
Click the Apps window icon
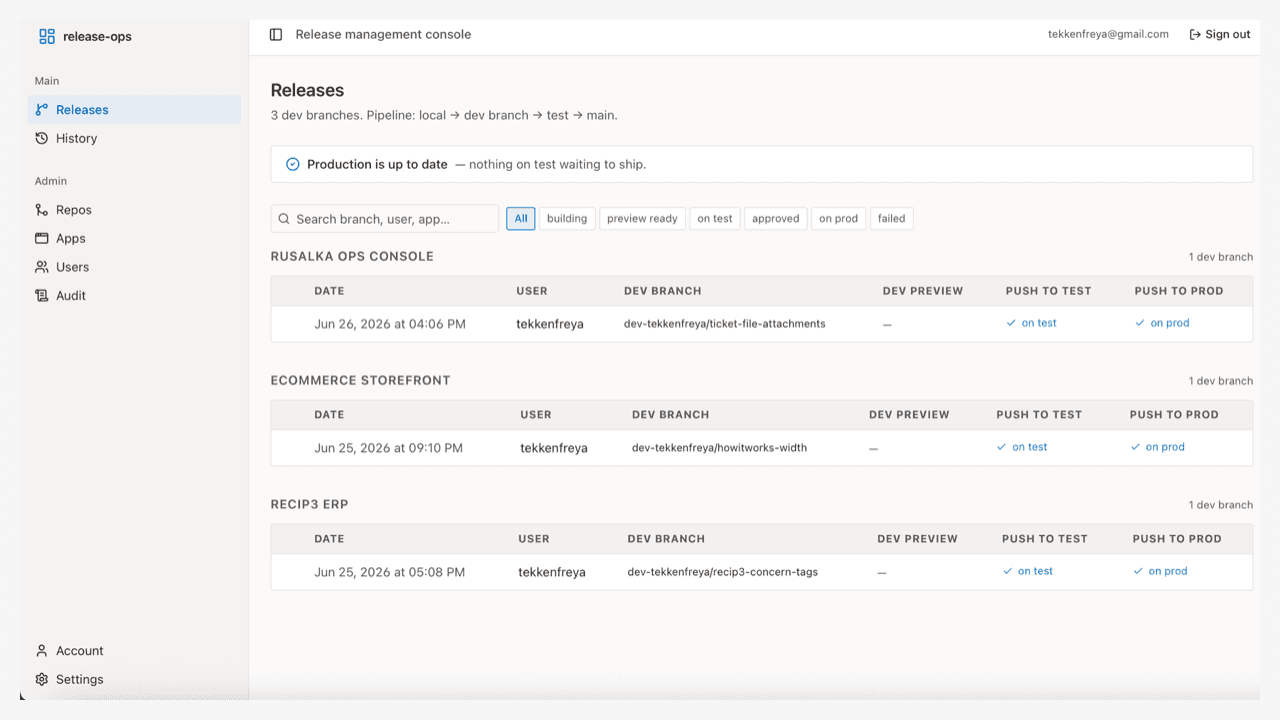42,238
